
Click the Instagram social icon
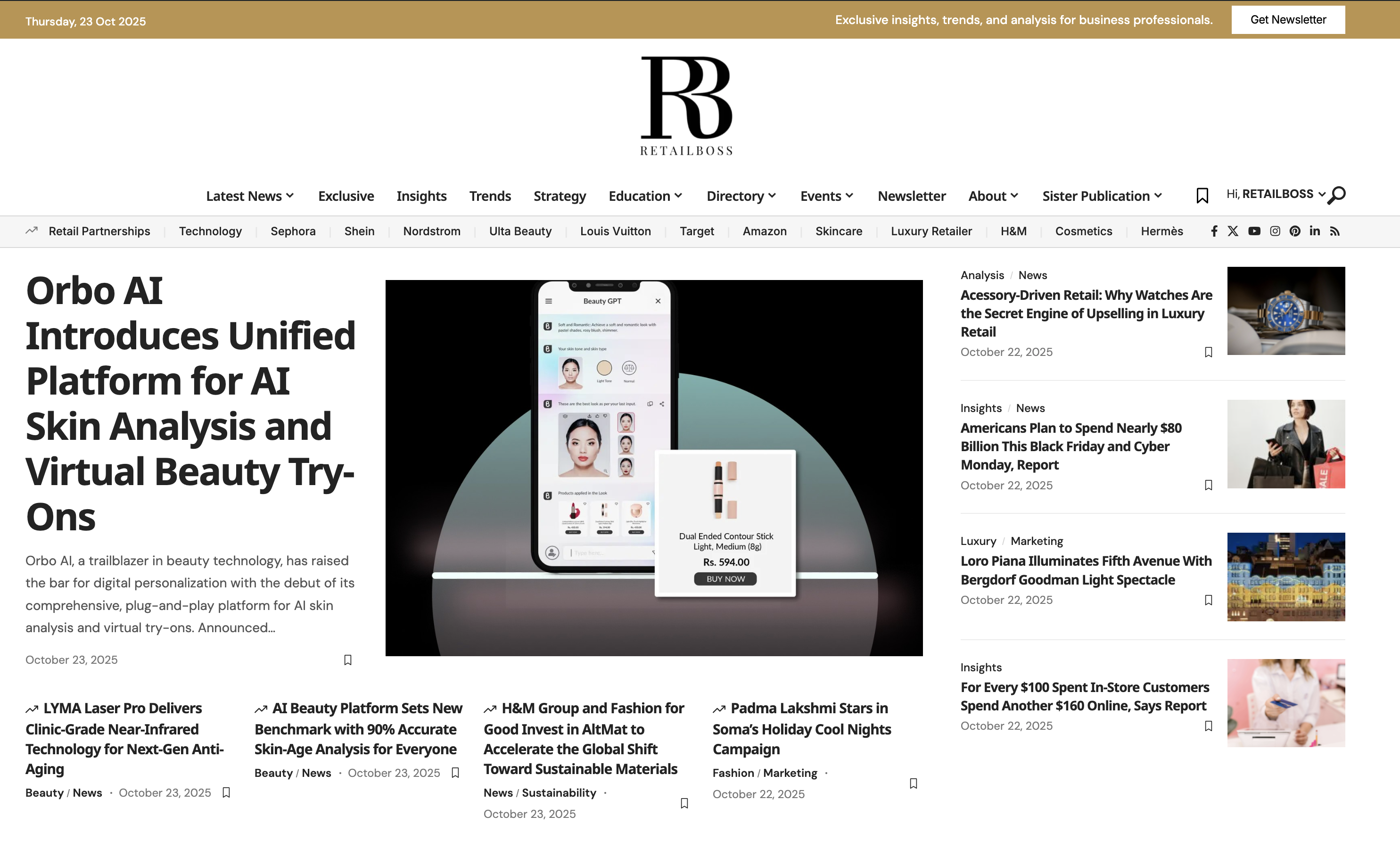pos(1275,231)
